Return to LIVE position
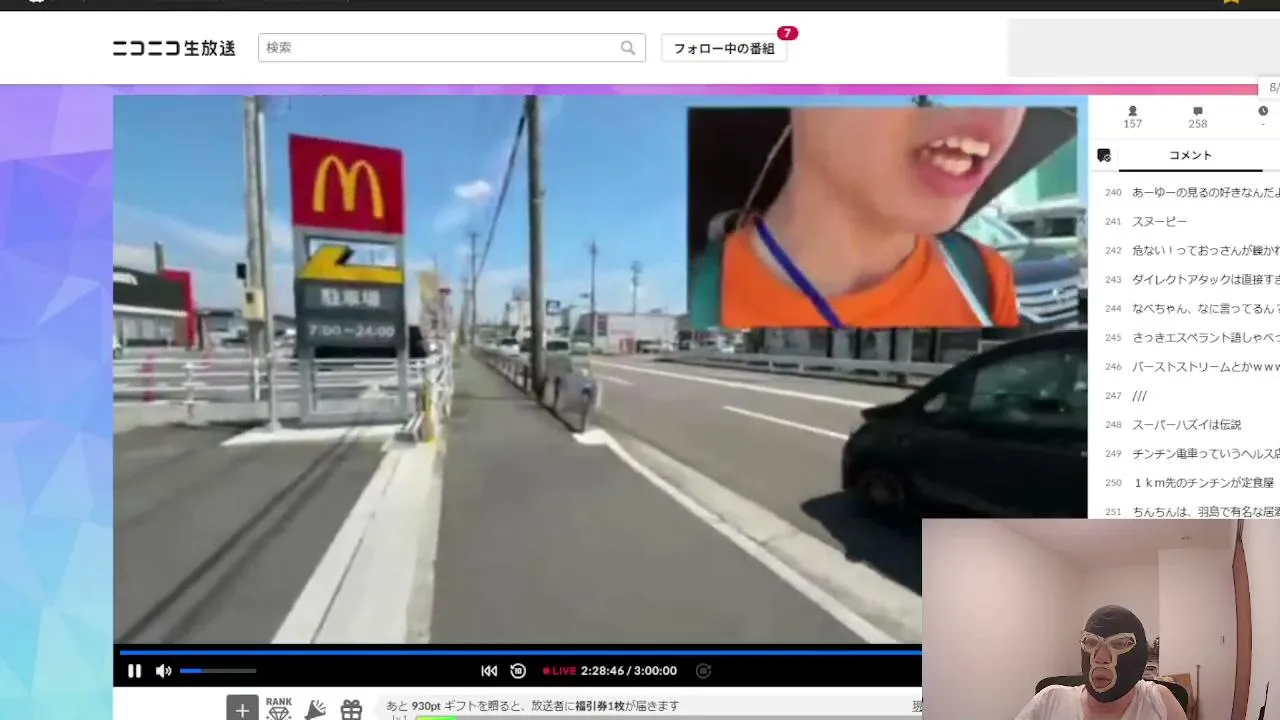This screenshot has width=1280, height=720. 559,671
